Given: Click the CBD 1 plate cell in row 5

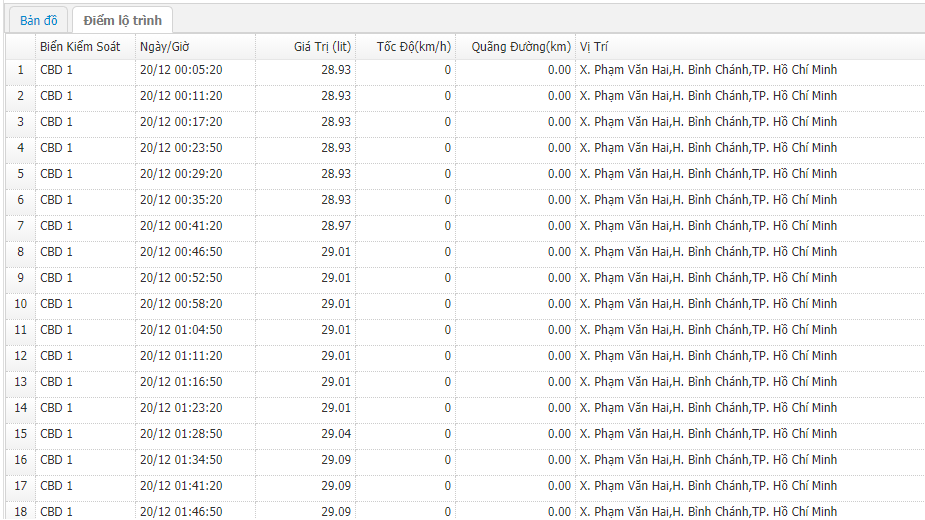Looking at the screenshot, I should 57,174.
